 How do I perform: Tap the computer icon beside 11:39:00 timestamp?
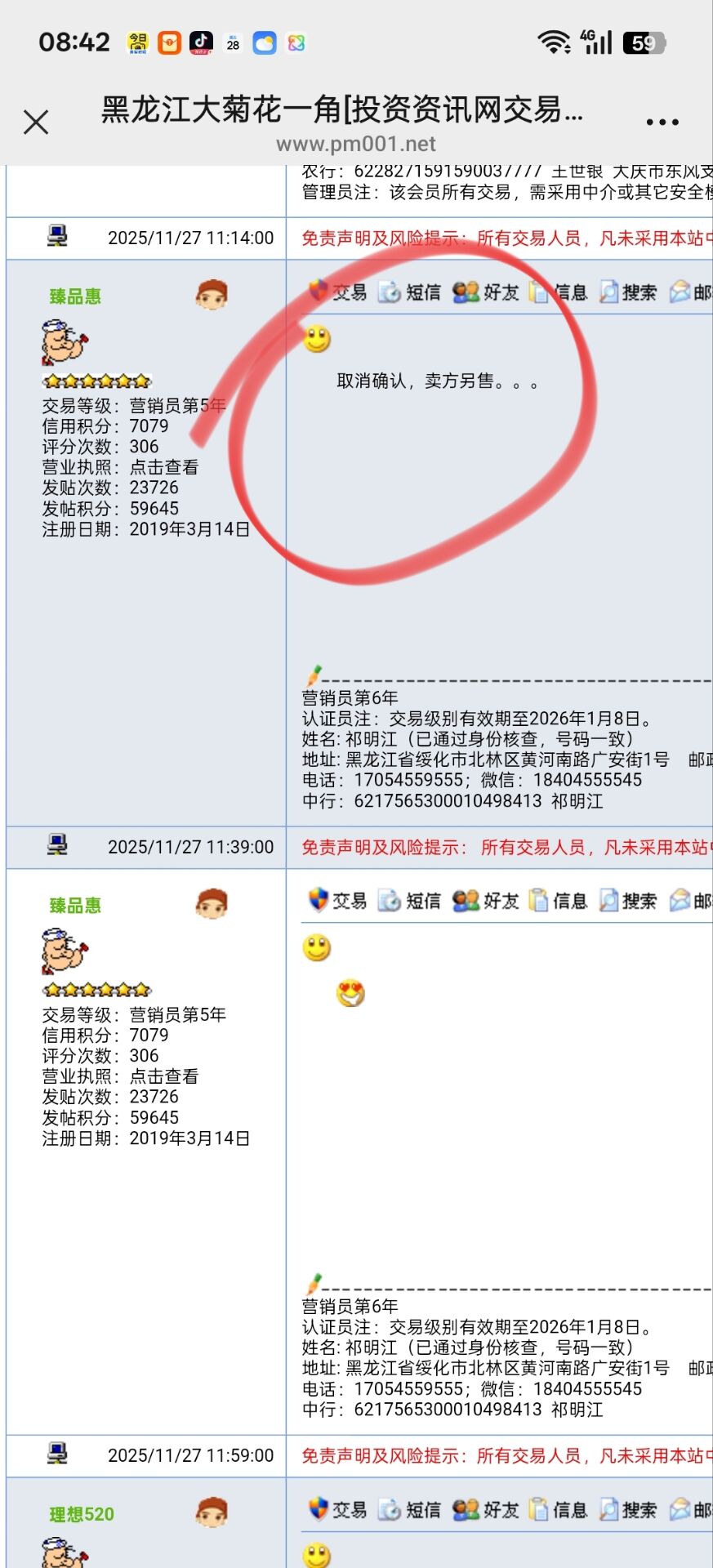pyautogui.click(x=57, y=845)
